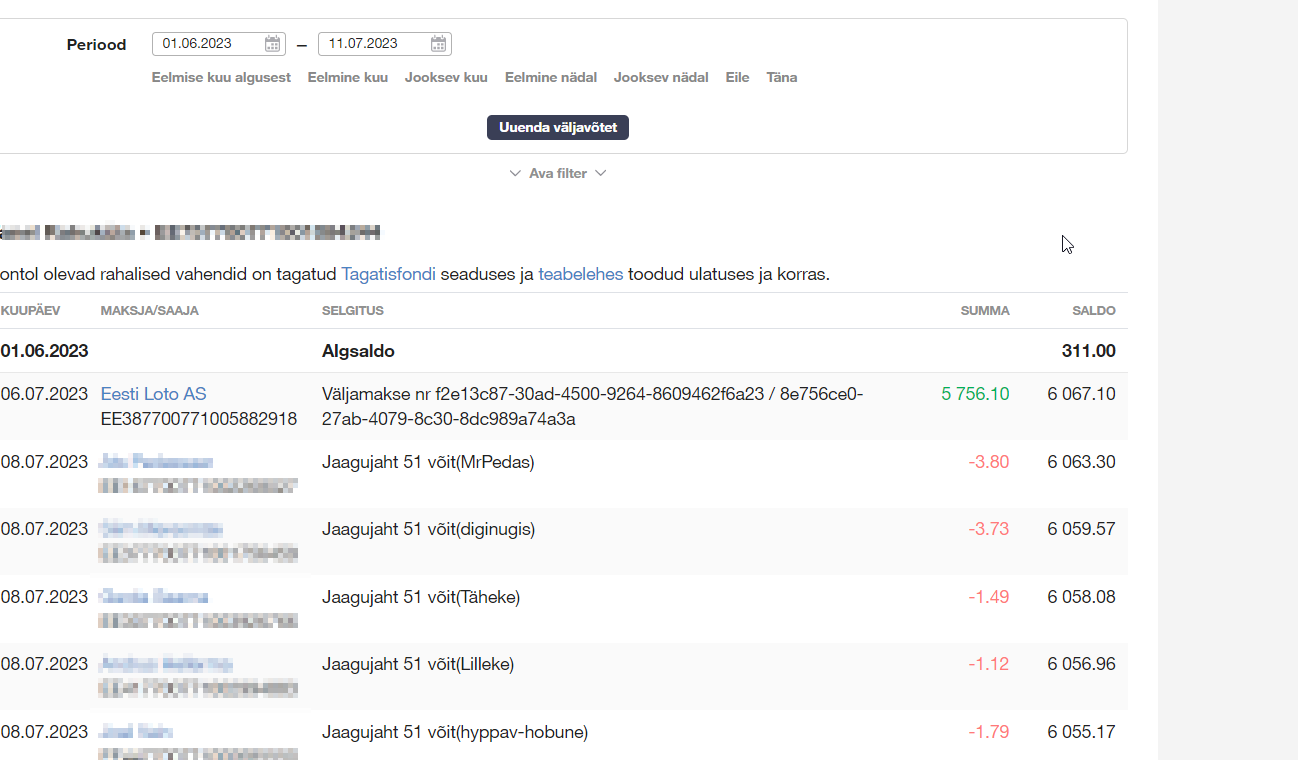Image resolution: width=1298 pixels, height=760 pixels.
Task: Open the end date calendar picker icon
Action: point(439,44)
